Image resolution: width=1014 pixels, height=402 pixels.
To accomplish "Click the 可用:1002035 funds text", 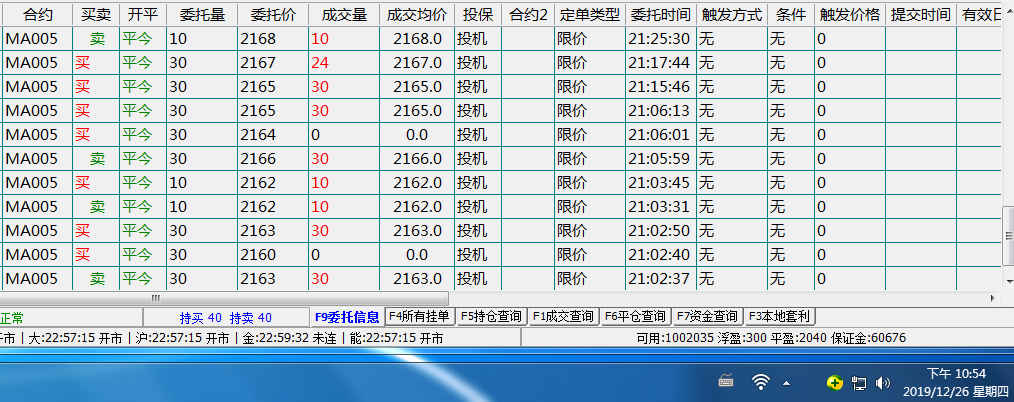I will (675, 338).
